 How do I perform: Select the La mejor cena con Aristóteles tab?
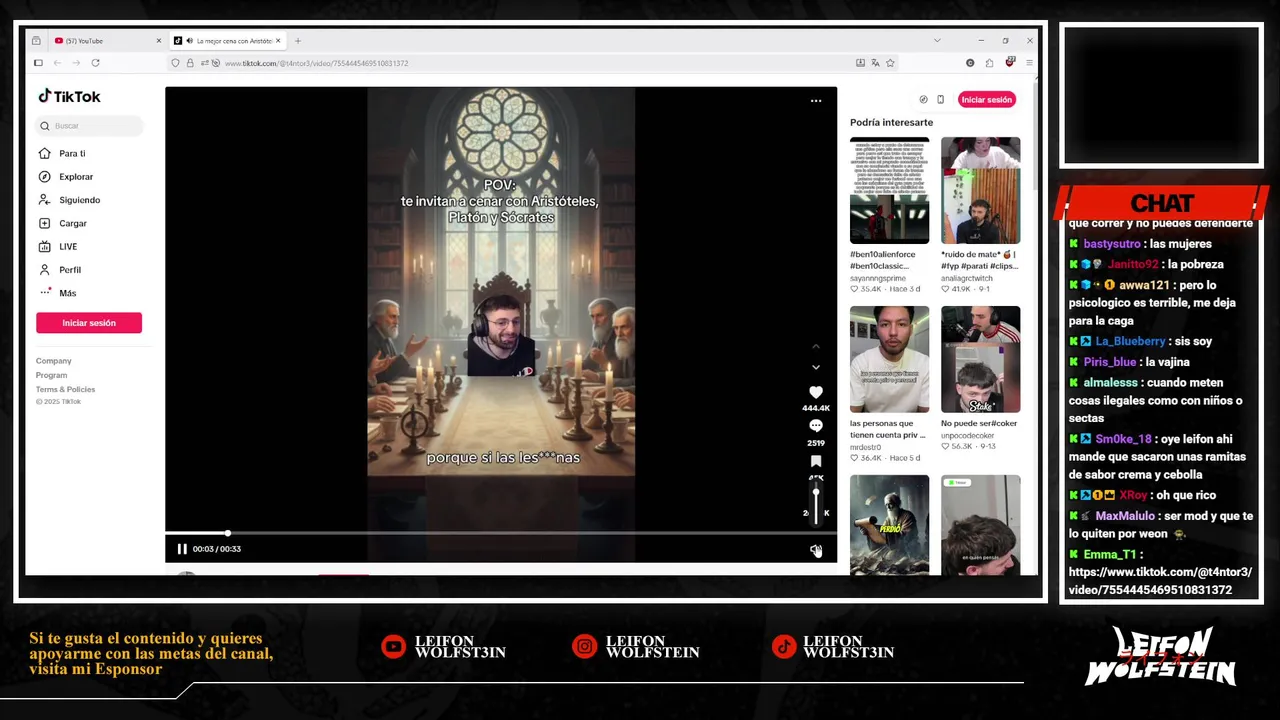[x=228, y=41]
